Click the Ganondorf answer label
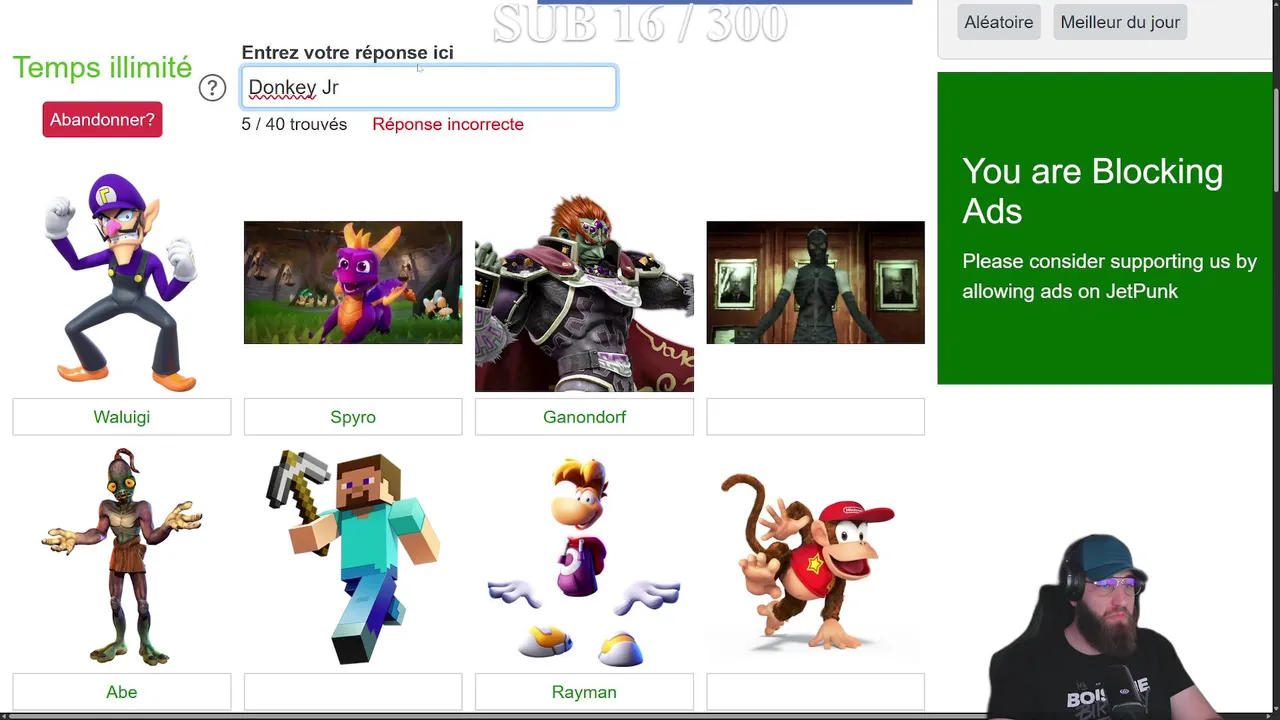The width and height of the screenshot is (1280, 720). [584, 417]
